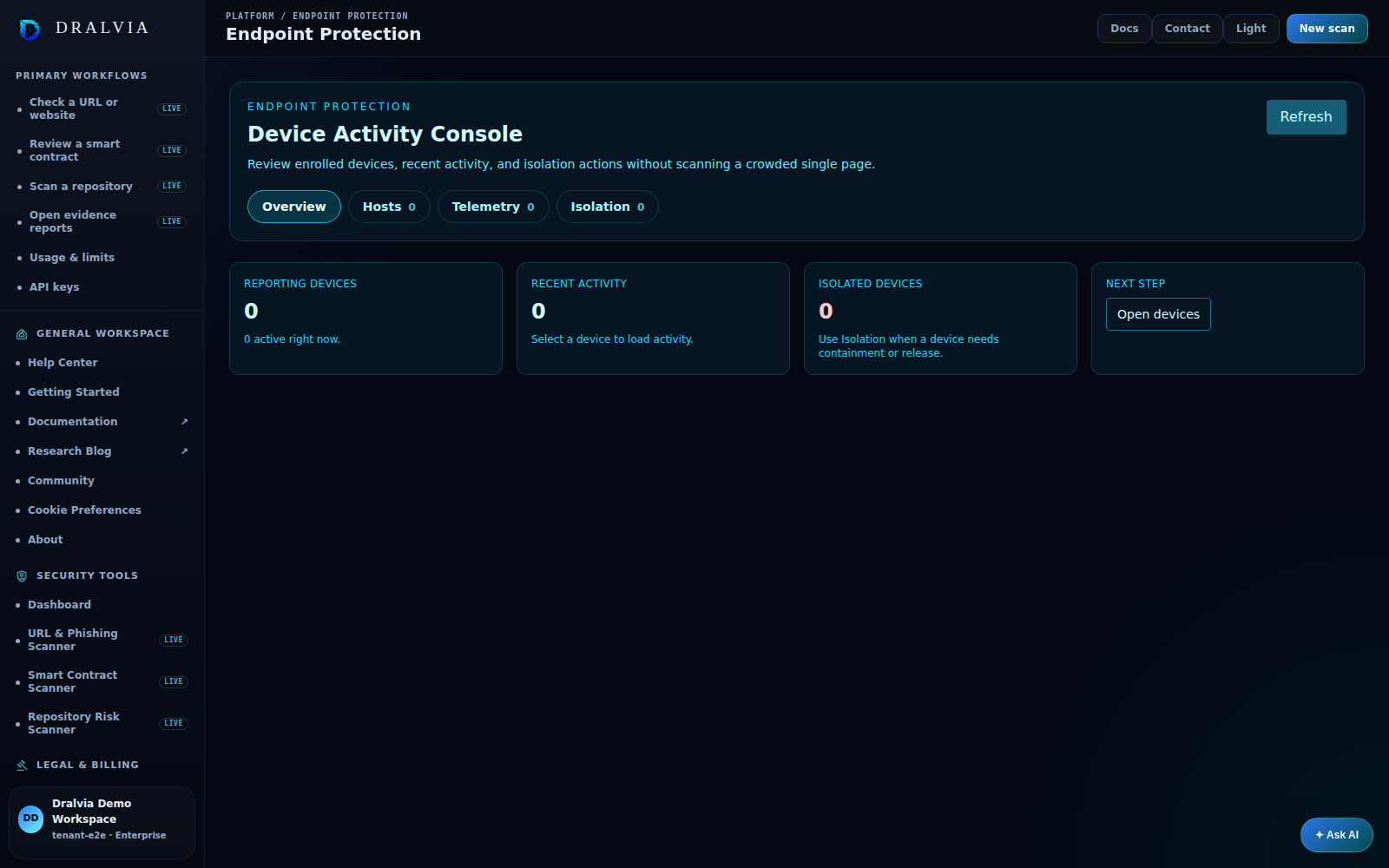Open the Help Center
Image resolution: width=1389 pixels, height=868 pixels.
tap(102, 363)
